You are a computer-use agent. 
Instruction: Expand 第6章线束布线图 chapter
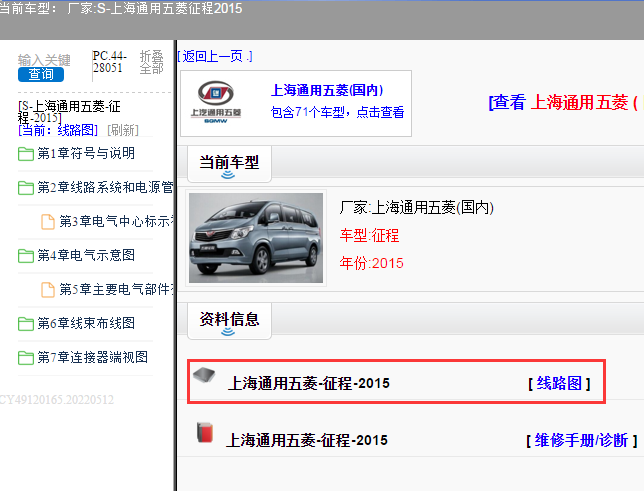click(86, 323)
